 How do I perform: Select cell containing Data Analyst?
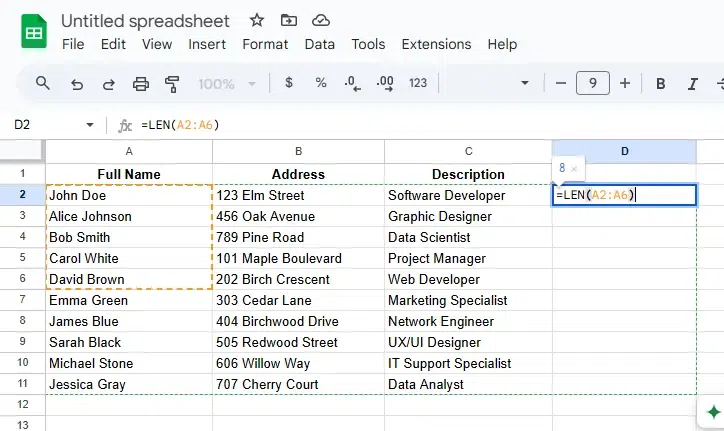[468, 384]
